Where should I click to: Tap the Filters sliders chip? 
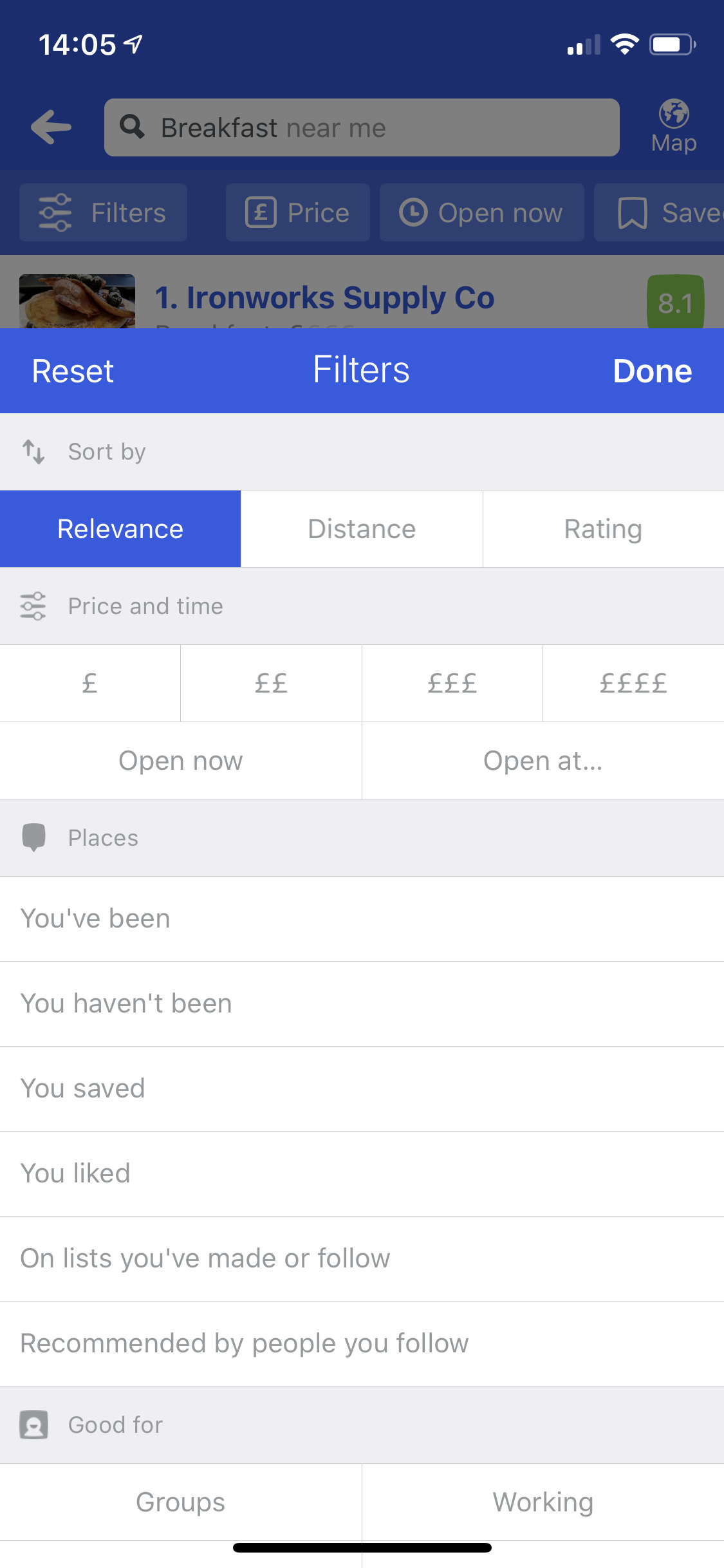coord(103,212)
